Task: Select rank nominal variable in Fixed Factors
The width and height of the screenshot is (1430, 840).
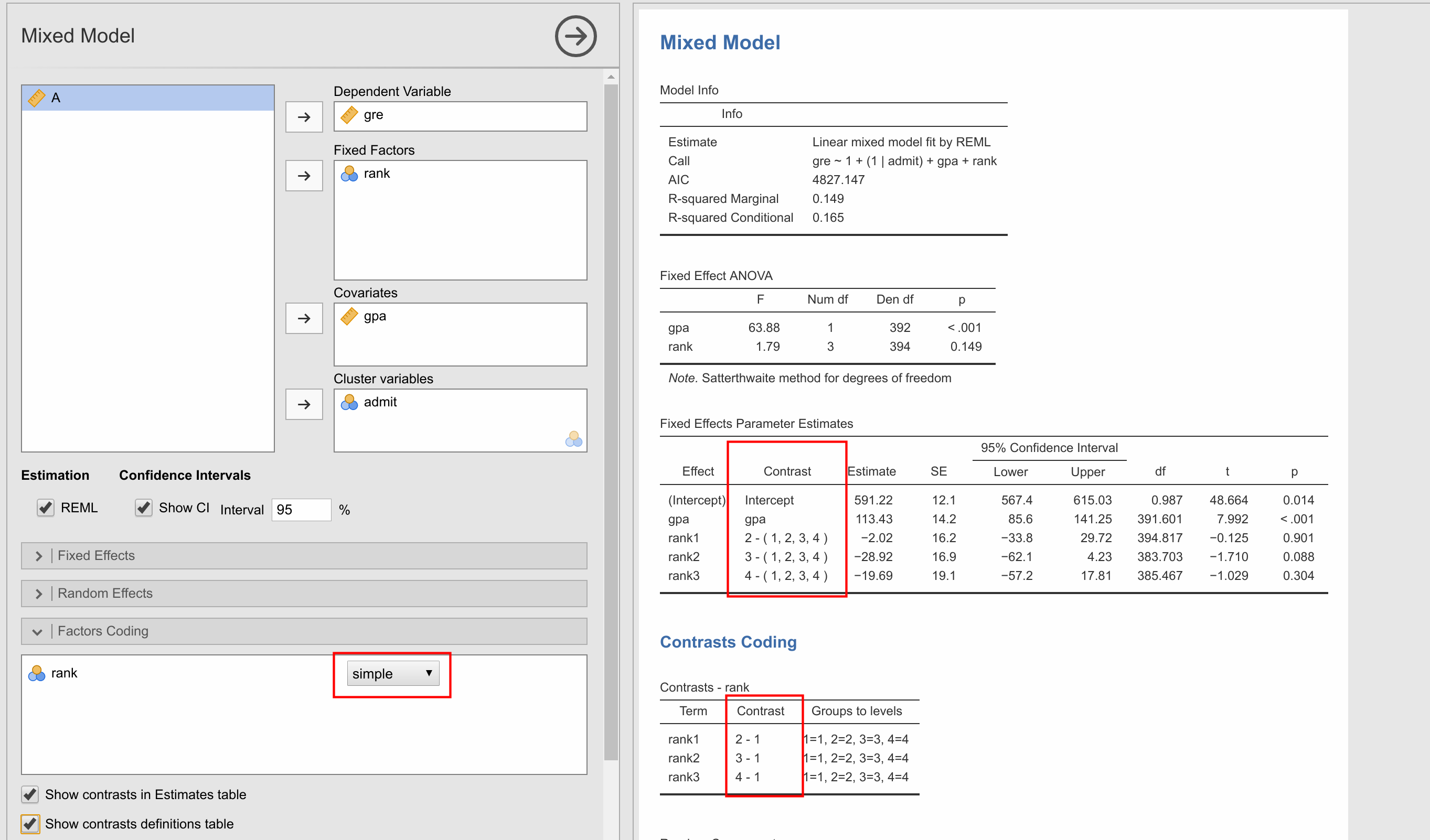Action: (376, 174)
